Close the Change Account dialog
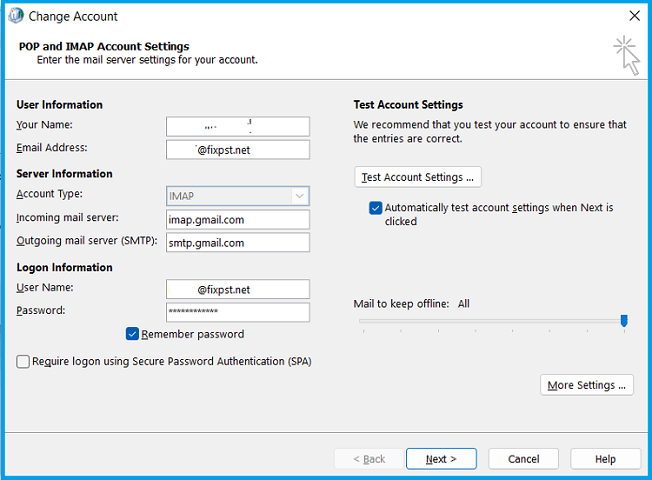The width and height of the screenshot is (652, 480). tap(634, 16)
